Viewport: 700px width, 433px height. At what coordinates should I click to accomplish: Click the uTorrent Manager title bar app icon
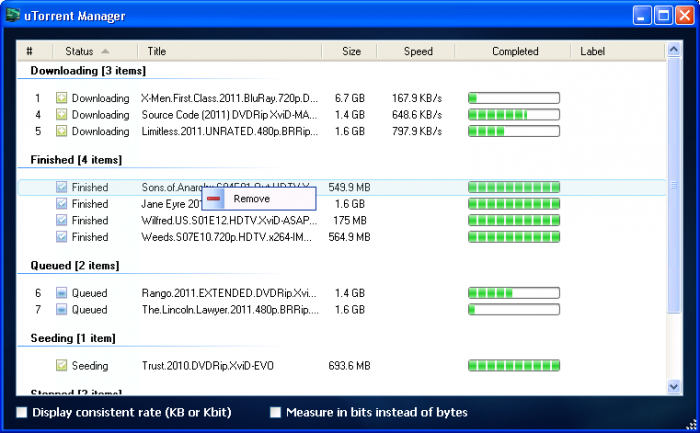[x=13, y=15]
